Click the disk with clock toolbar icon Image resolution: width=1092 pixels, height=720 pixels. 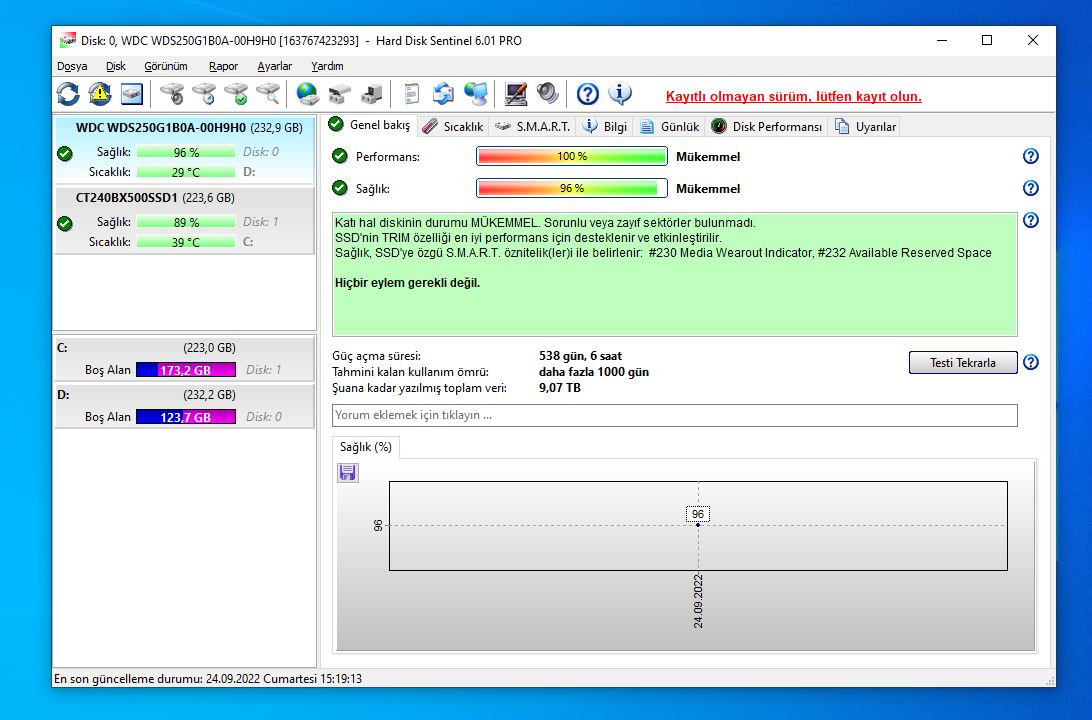(204, 94)
